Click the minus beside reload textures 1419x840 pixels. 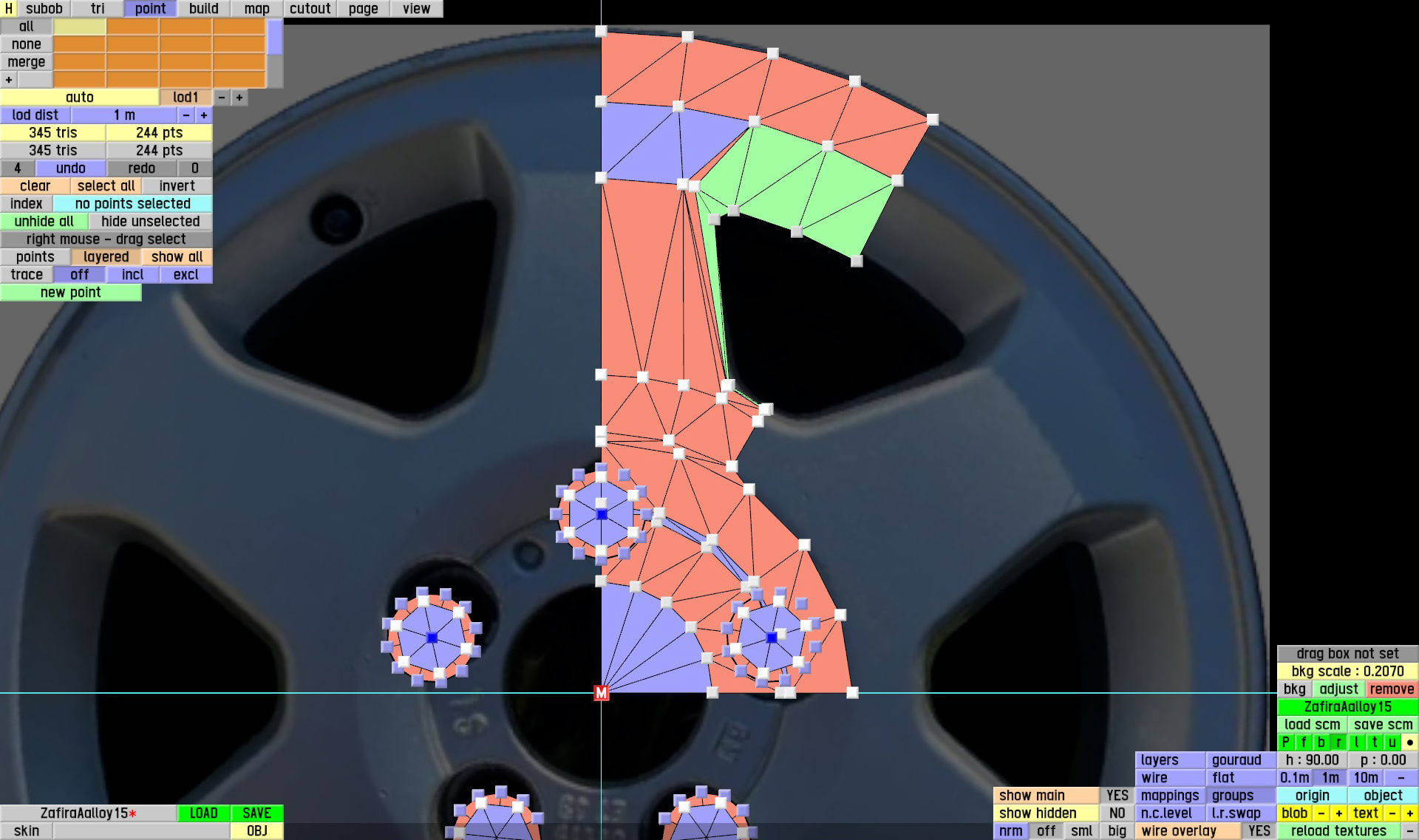pyautogui.click(x=1409, y=831)
